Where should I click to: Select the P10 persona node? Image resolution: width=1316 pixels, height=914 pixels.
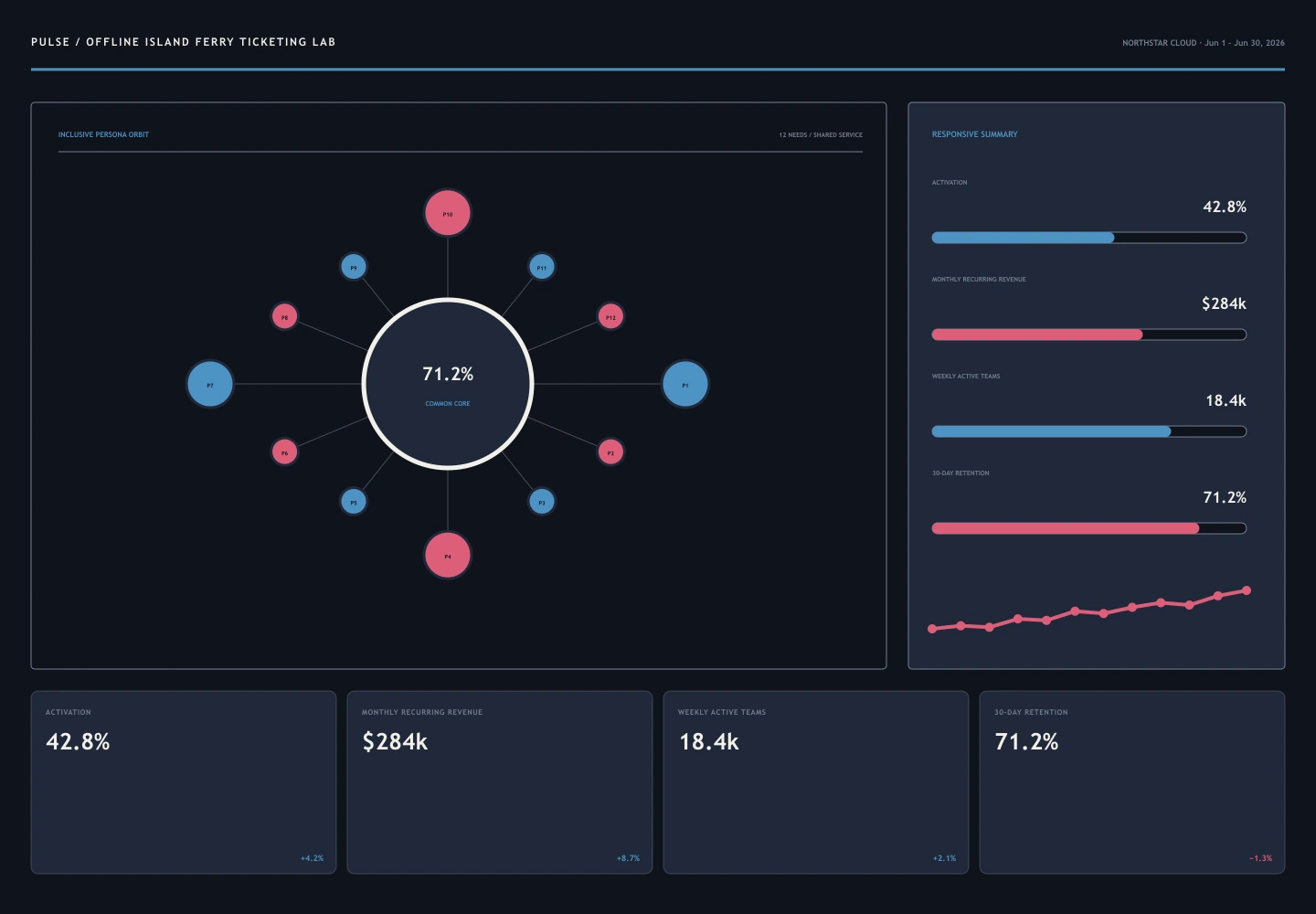click(x=448, y=213)
